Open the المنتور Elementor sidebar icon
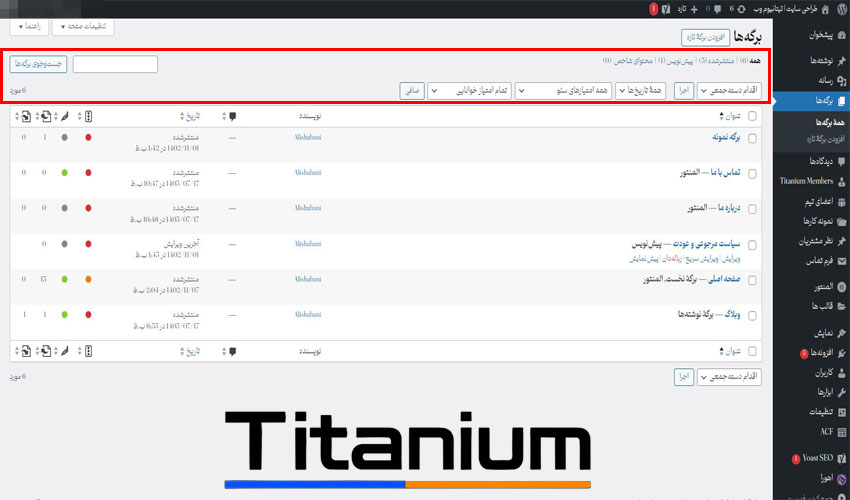 [x=841, y=287]
